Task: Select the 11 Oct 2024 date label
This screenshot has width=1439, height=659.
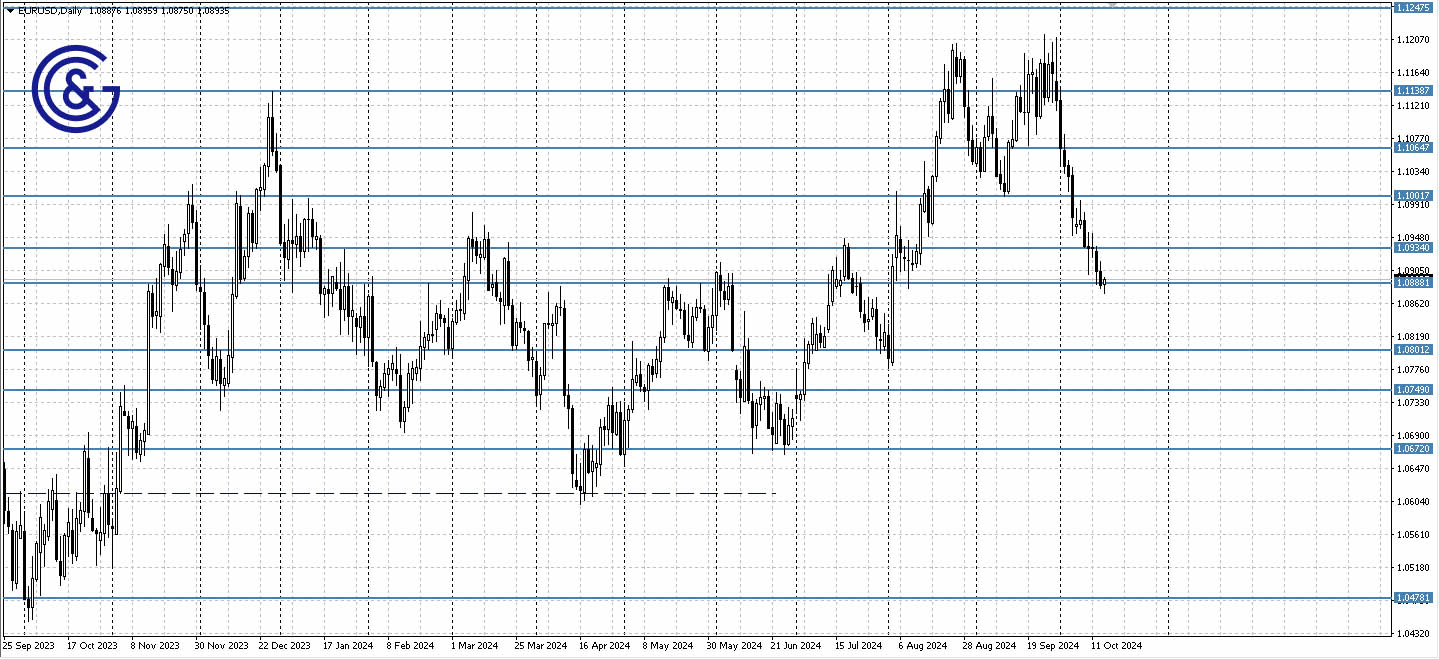Action: click(1115, 647)
